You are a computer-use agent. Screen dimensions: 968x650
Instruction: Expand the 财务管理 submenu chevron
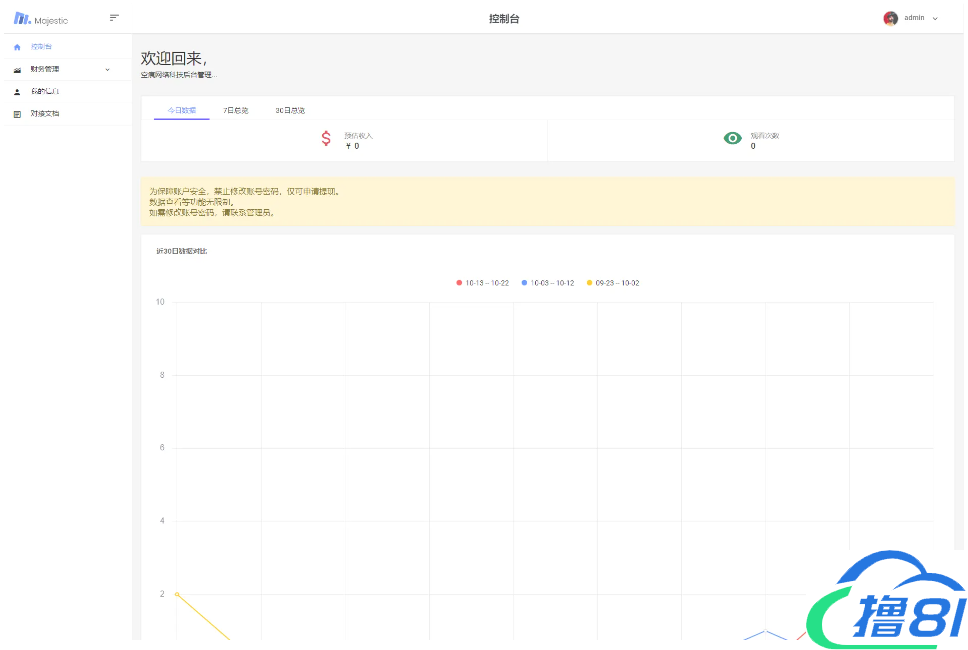click(107, 70)
